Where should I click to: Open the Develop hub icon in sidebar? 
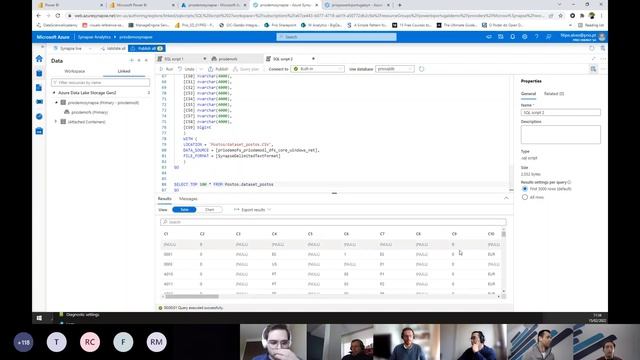[39, 88]
